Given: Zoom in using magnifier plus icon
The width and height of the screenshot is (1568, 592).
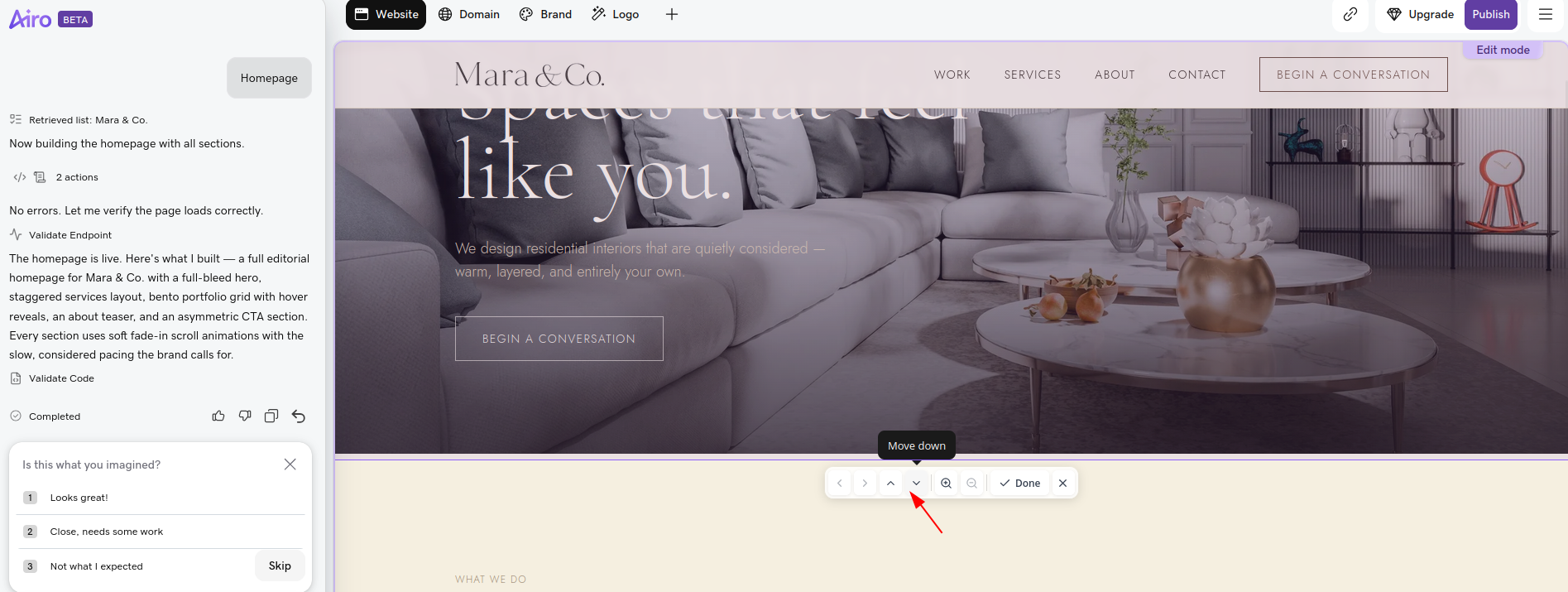Looking at the screenshot, I should (946, 484).
